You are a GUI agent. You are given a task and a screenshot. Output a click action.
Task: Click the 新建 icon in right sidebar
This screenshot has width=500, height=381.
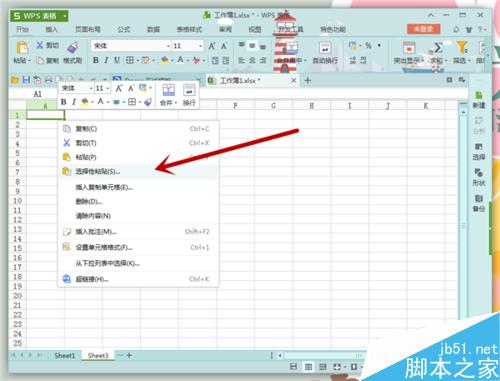(479, 95)
